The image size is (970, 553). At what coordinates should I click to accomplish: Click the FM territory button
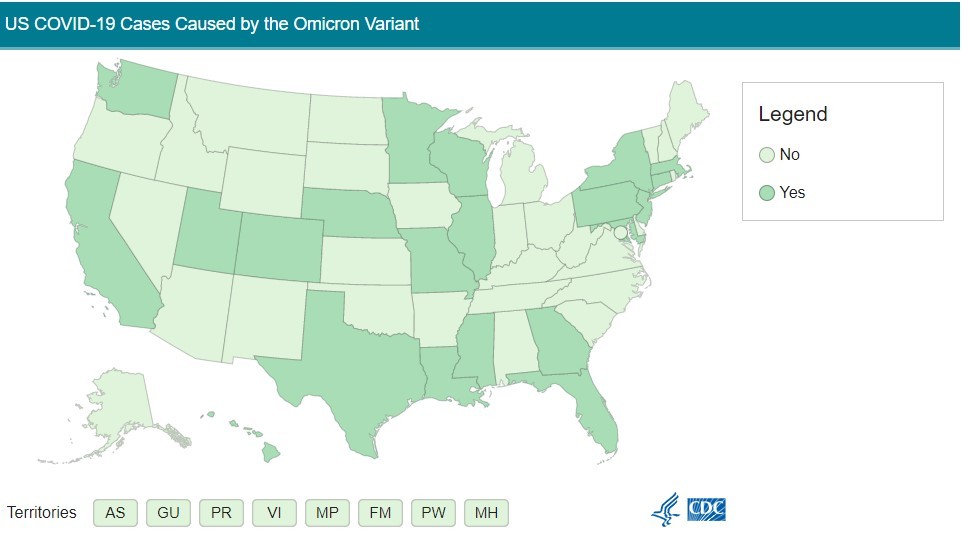click(x=380, y=513)
